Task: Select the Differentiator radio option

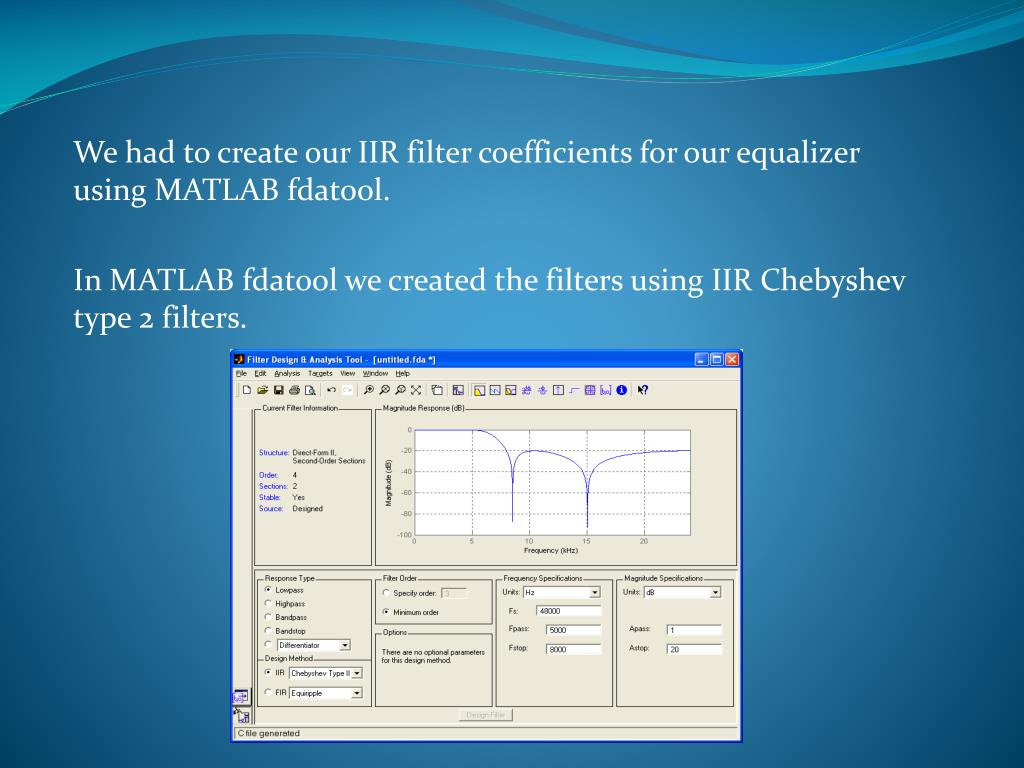Action: click(268, 645)
